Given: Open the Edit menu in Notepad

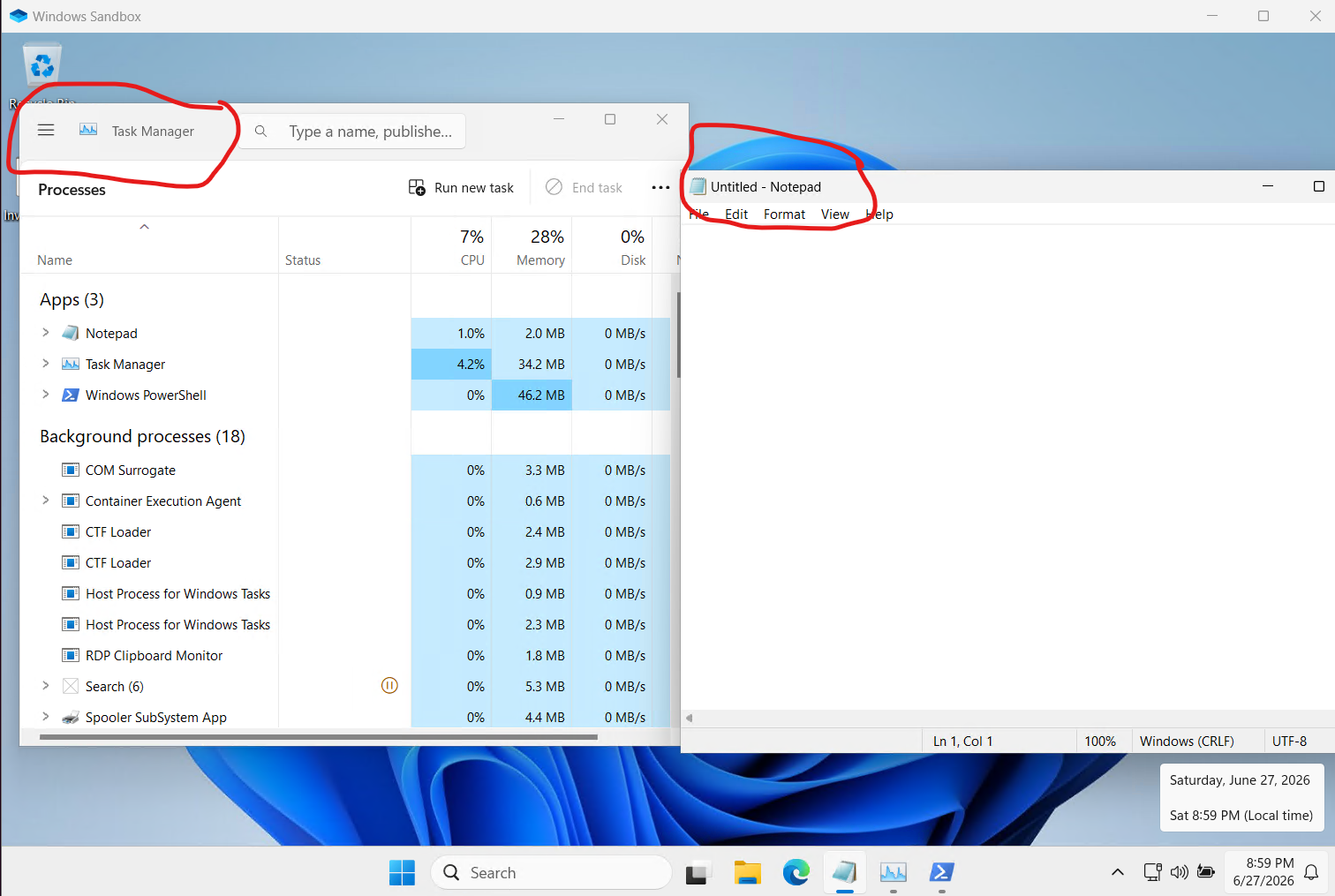Looking at the screenshot, I should point(736,215).
